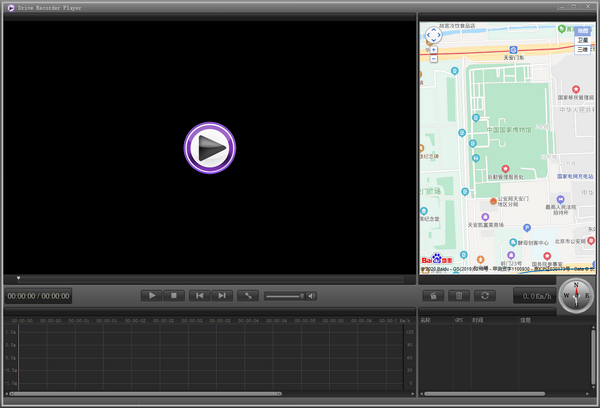Toggle fullscreen with the expand arrows icon
Viewport: 600px width, 408px height.
pos(249,295)
